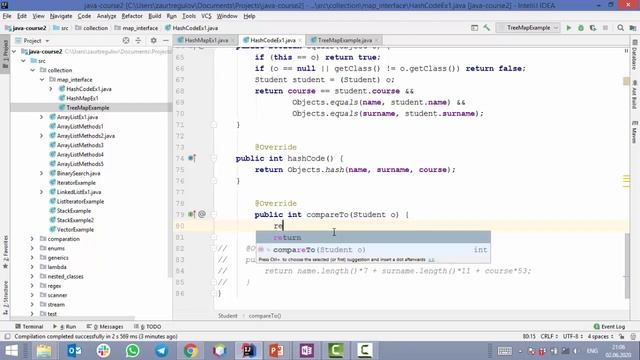Click the UTF-8 encoding indicator
Viewport: 640px width, 360px height.
[572, 336]
